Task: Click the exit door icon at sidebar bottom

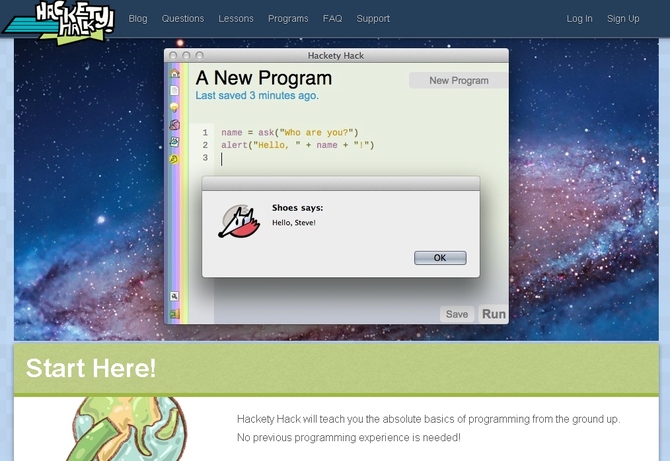Action: (x=174, y=314)
